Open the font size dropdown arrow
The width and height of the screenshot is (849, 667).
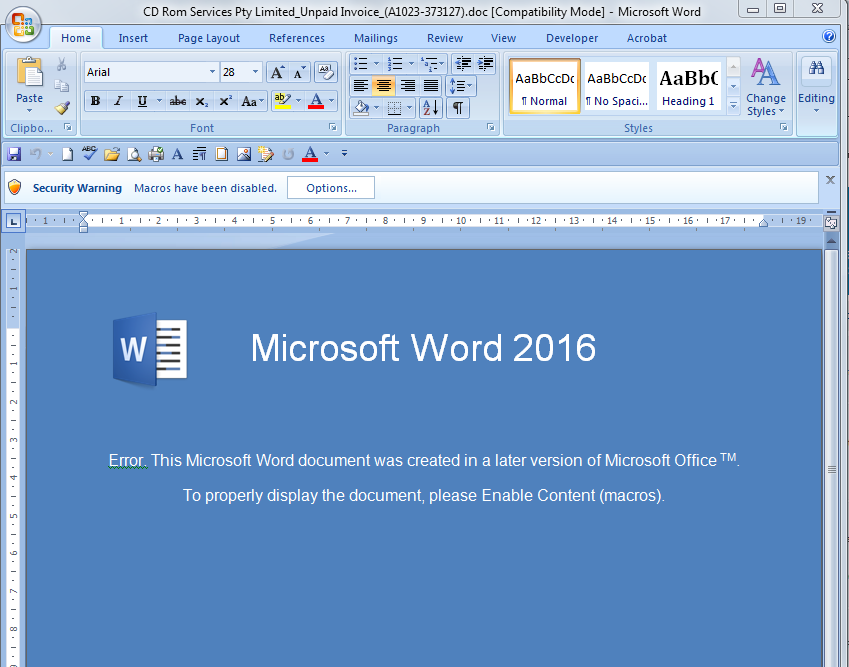pyautogui.click(x=255, y=72)
